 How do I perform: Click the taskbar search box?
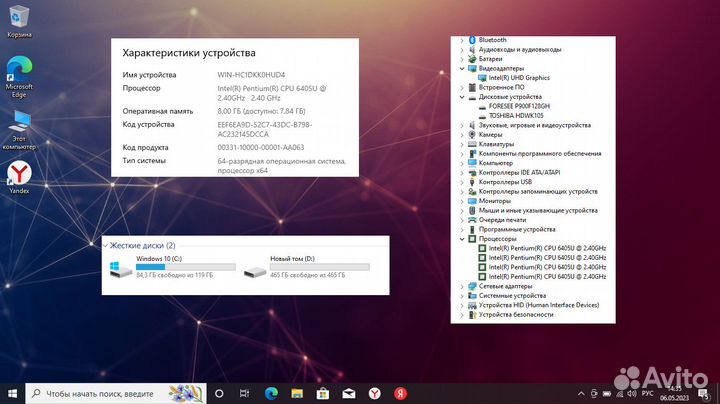116,393
